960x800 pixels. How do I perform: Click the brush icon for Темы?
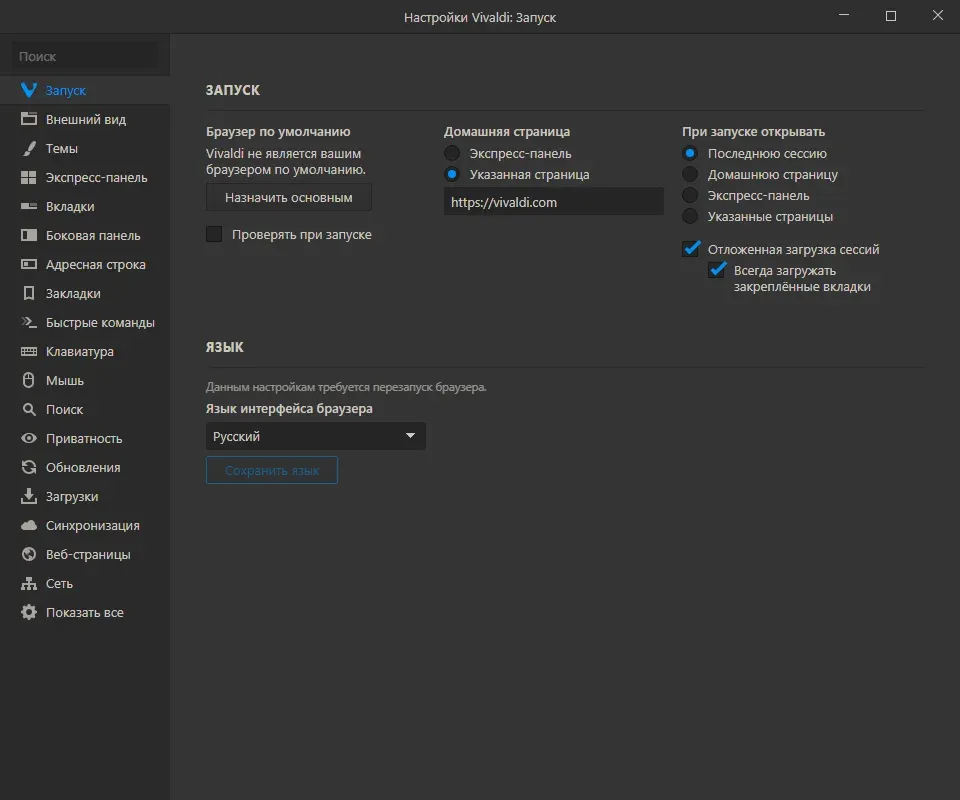click(x=29, y=148)
